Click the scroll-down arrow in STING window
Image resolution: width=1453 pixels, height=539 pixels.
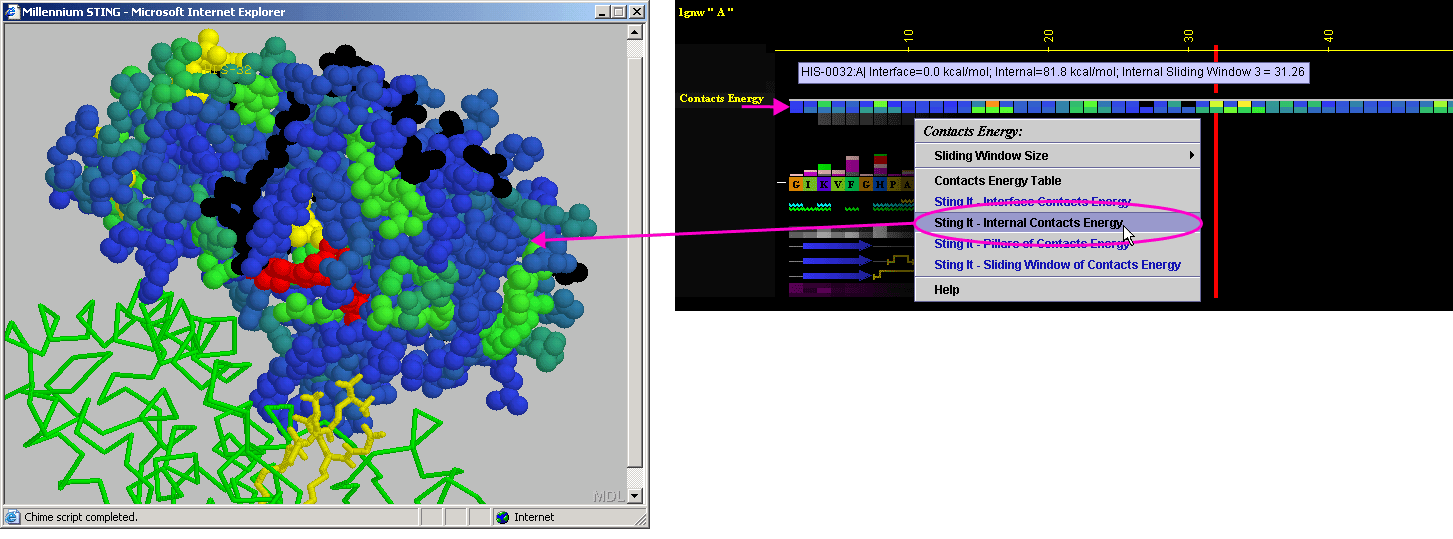coord(635,496)
